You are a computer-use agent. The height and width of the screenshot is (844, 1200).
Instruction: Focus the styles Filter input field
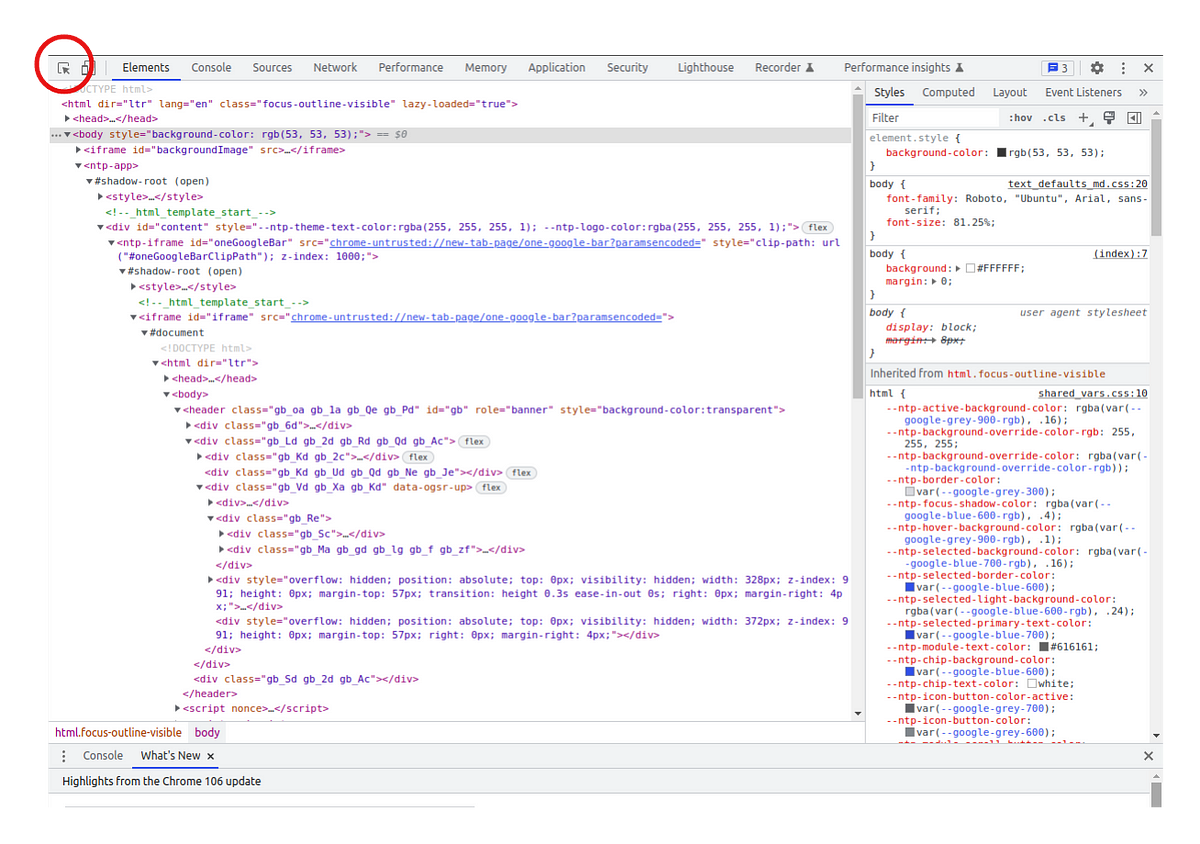click(933, 118)
